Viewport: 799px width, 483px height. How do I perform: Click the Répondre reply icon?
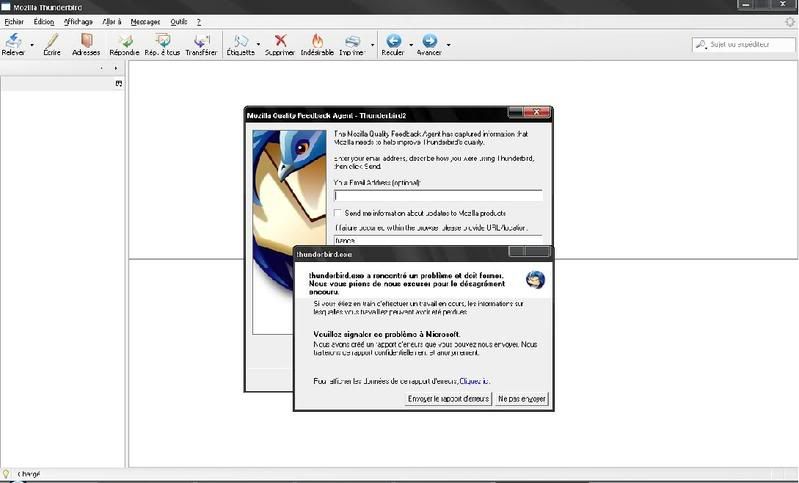[124, 41]
